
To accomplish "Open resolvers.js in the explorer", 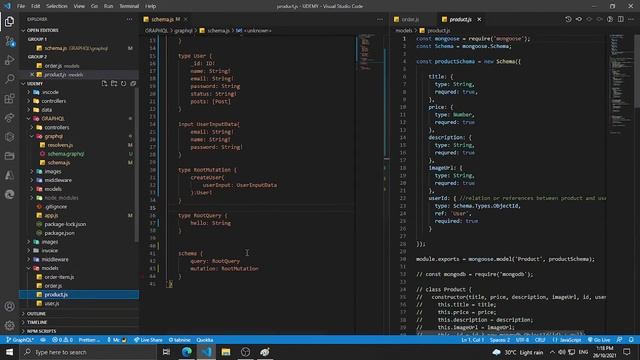I will click(60, 145).
